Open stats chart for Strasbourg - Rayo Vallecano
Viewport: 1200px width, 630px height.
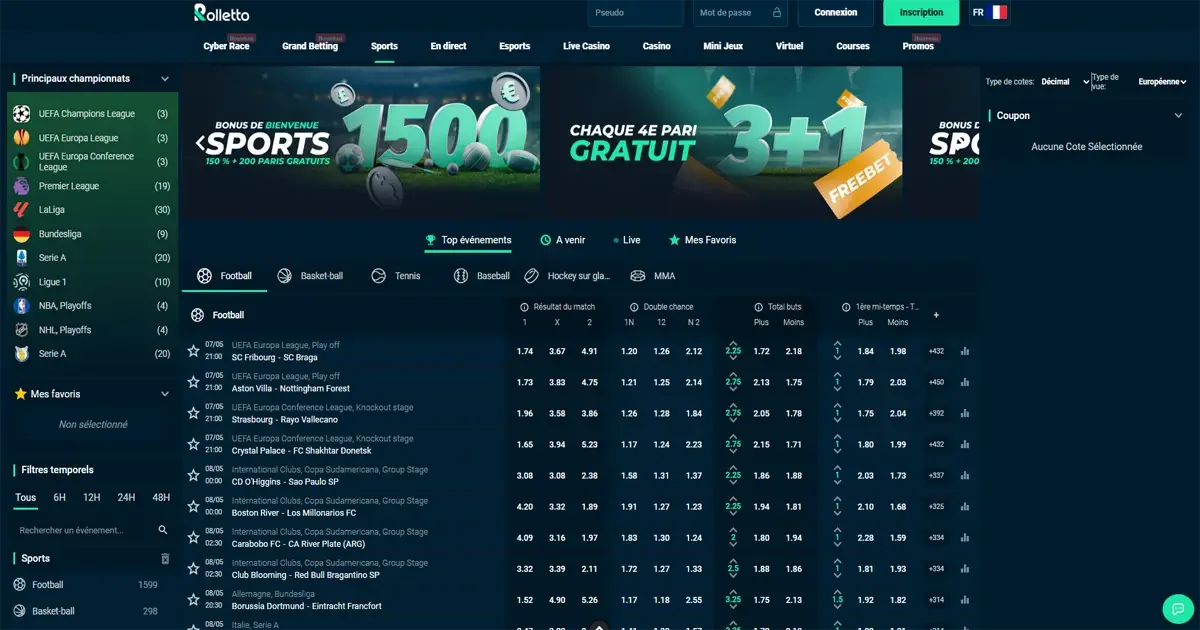(965, 413)
